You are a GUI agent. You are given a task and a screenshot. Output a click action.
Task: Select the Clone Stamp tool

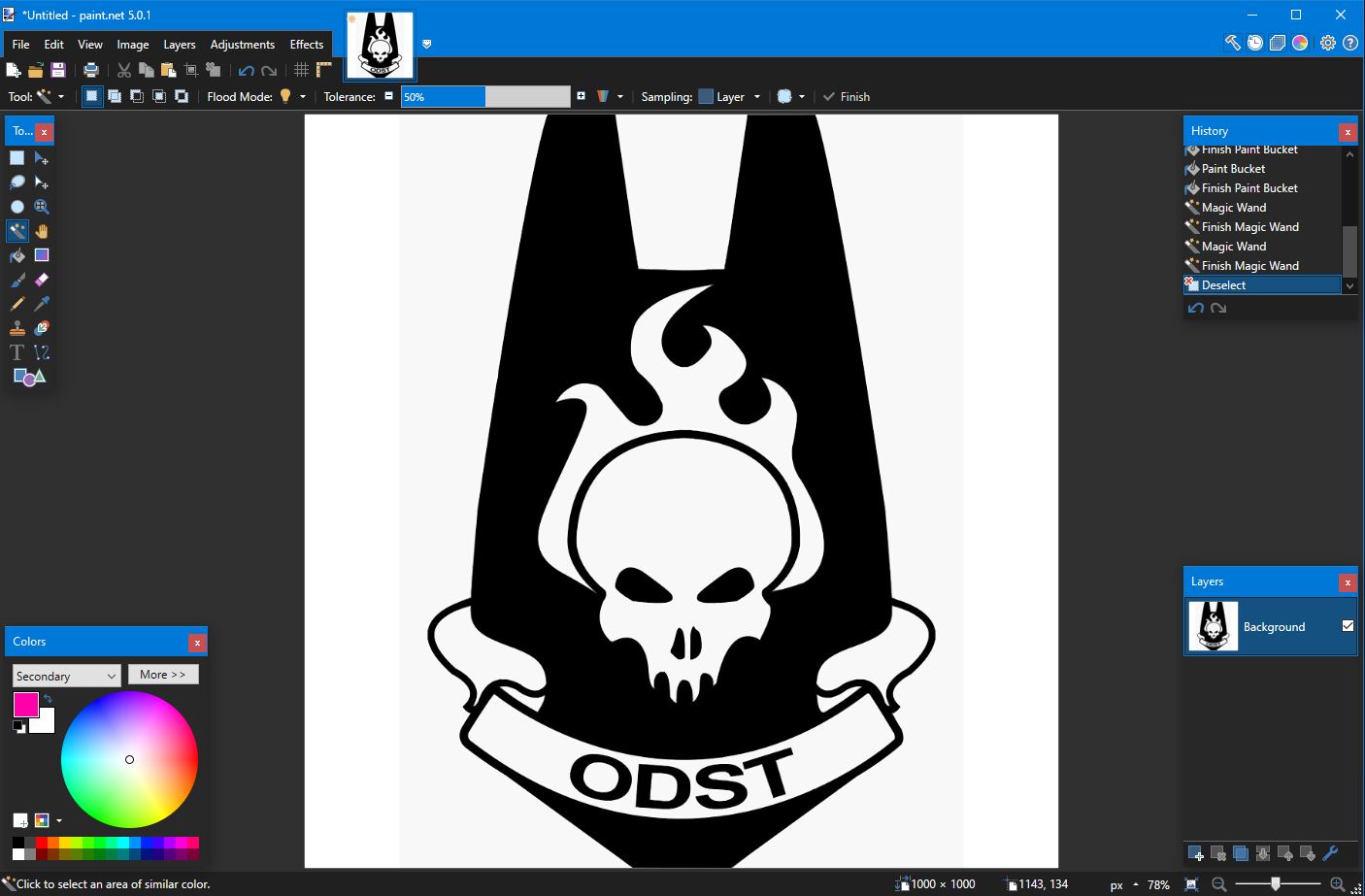[x=17, y=328]
